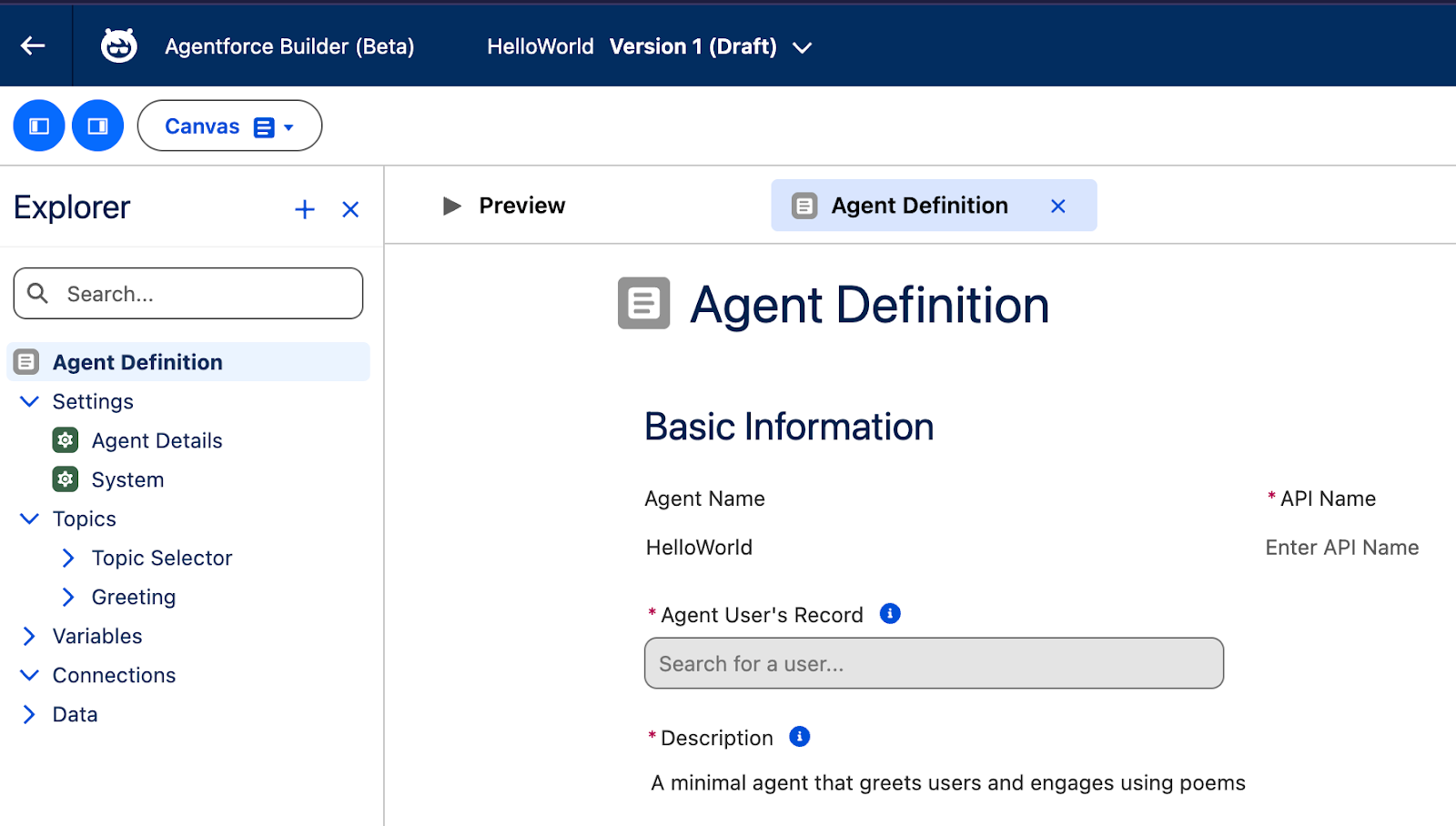Screen dimensions: 1456x826
Task: Expand the Topic Selector node
Action: click(x=68, y=558)
